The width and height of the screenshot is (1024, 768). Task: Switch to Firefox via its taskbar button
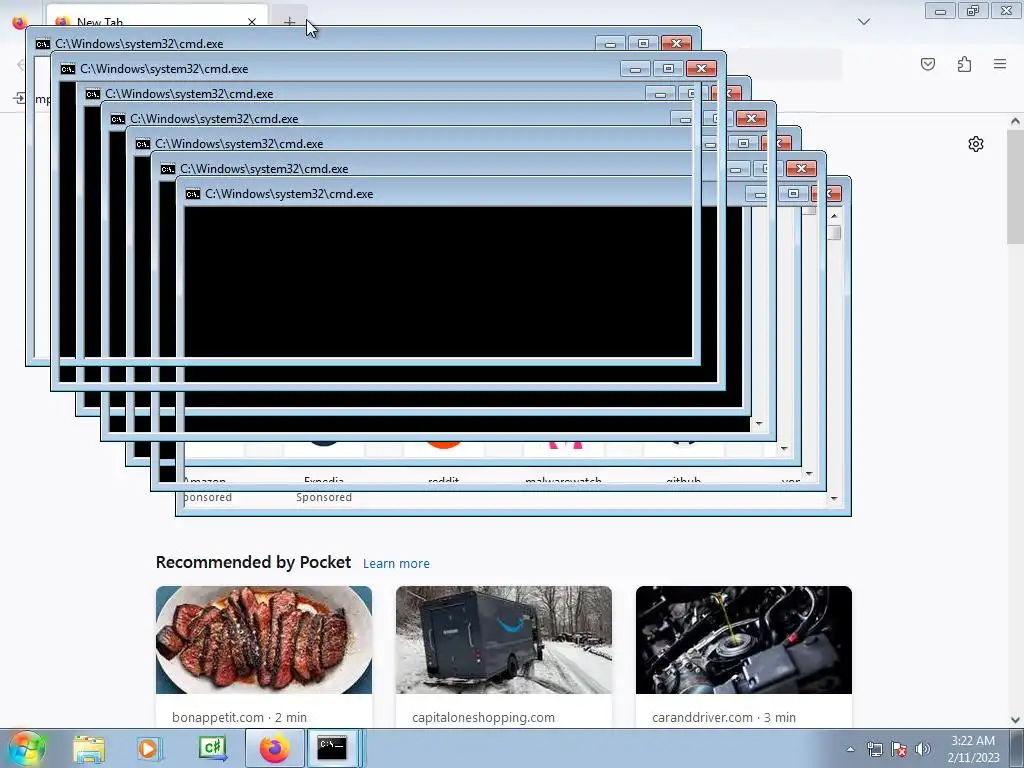click(274, 748)
